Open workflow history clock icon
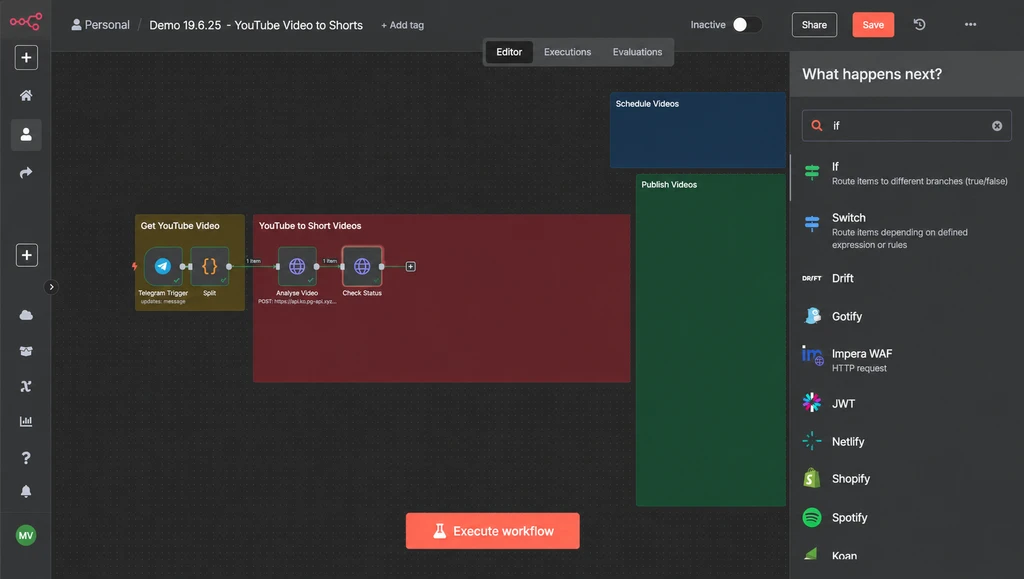The image size is (1024, 579). coord(920,25)
